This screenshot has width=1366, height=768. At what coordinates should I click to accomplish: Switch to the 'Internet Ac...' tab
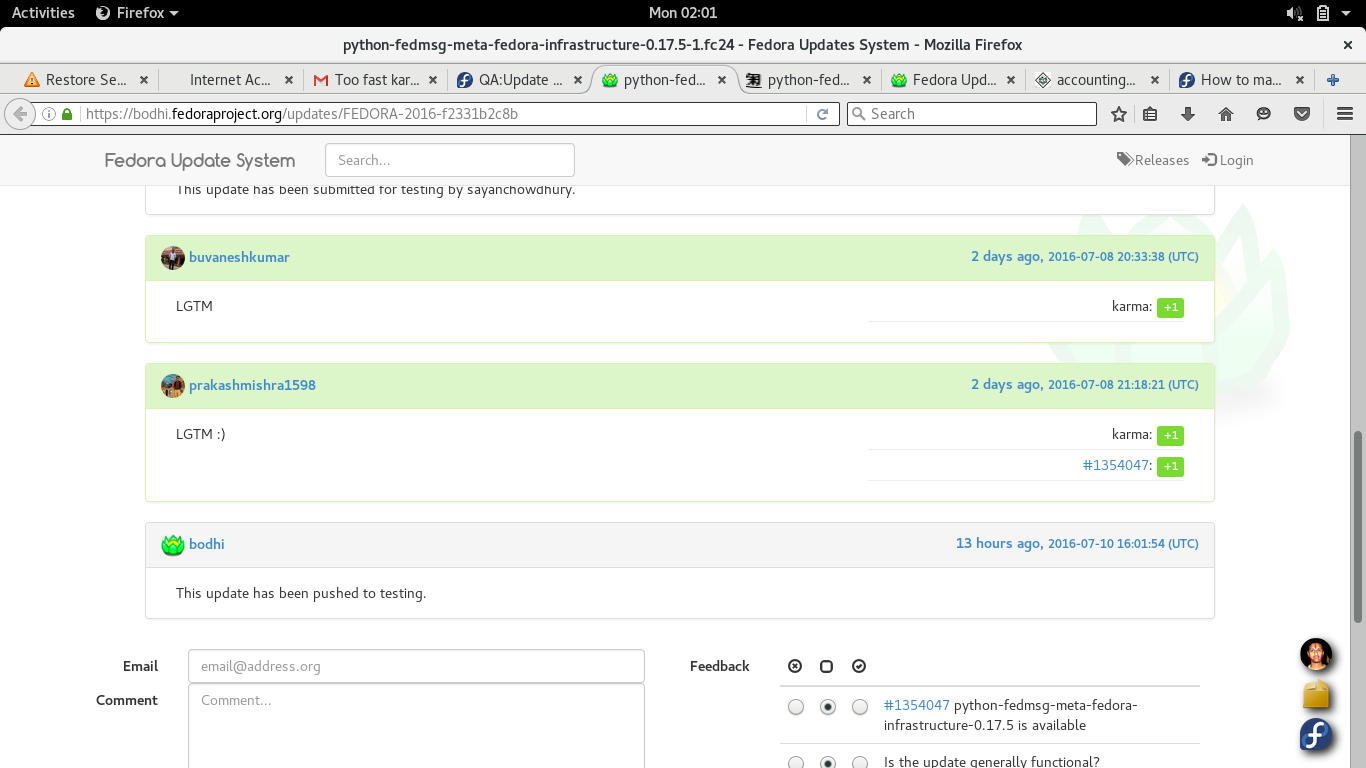coord(230,80)
